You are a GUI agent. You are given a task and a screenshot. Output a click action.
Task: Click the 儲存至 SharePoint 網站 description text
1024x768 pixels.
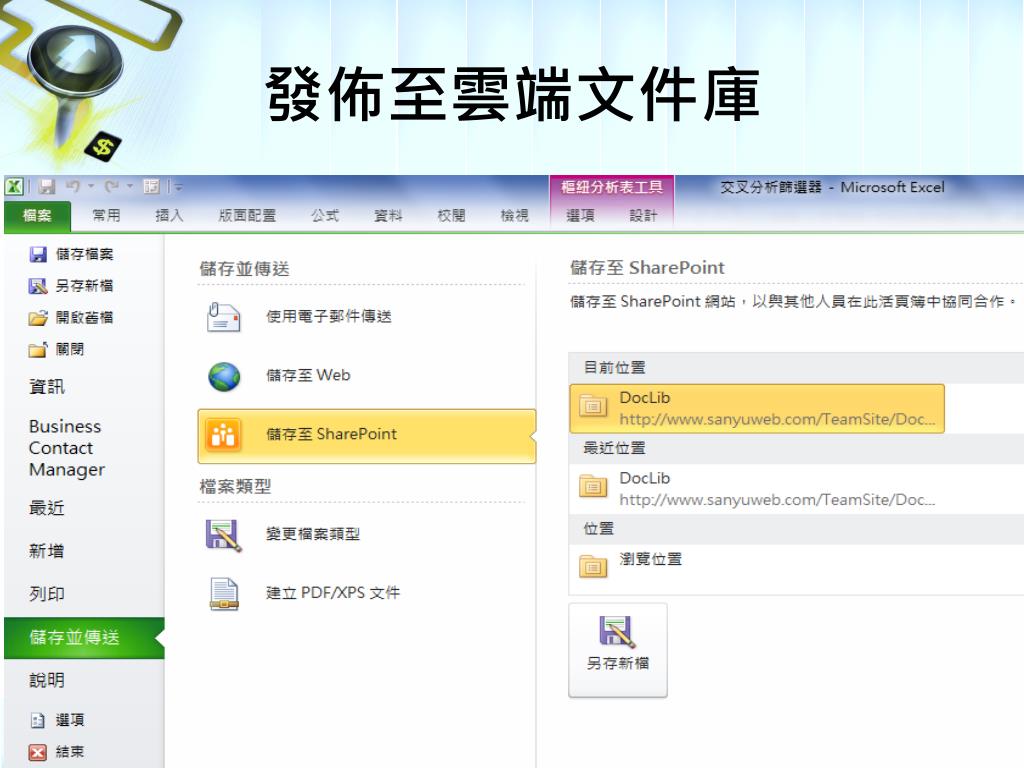tap(793, 302)
